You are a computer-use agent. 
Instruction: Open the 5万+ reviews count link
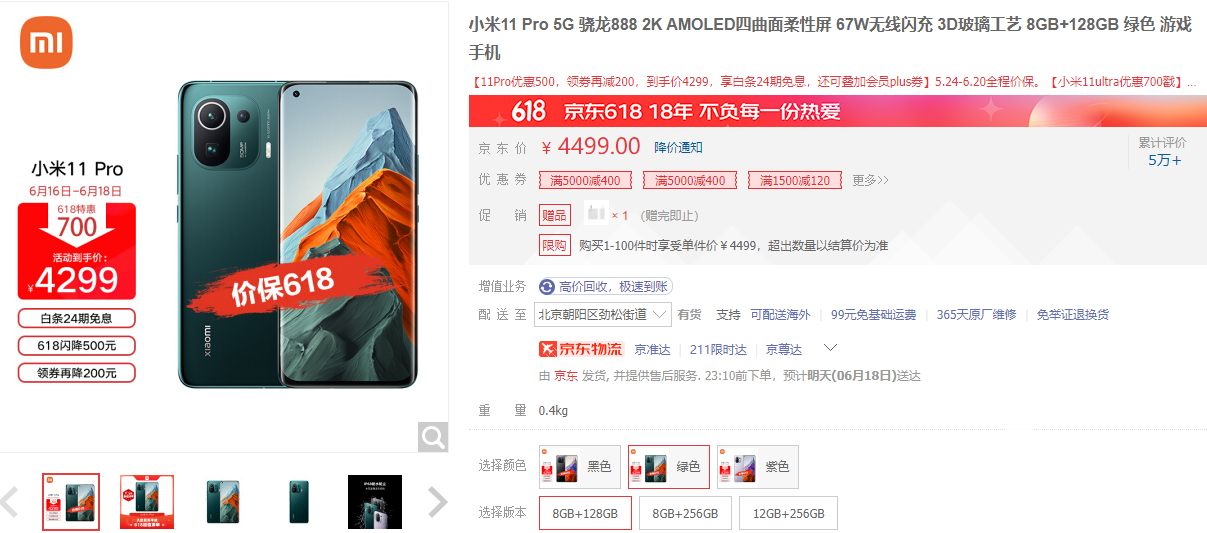(x=1164, y=160)
